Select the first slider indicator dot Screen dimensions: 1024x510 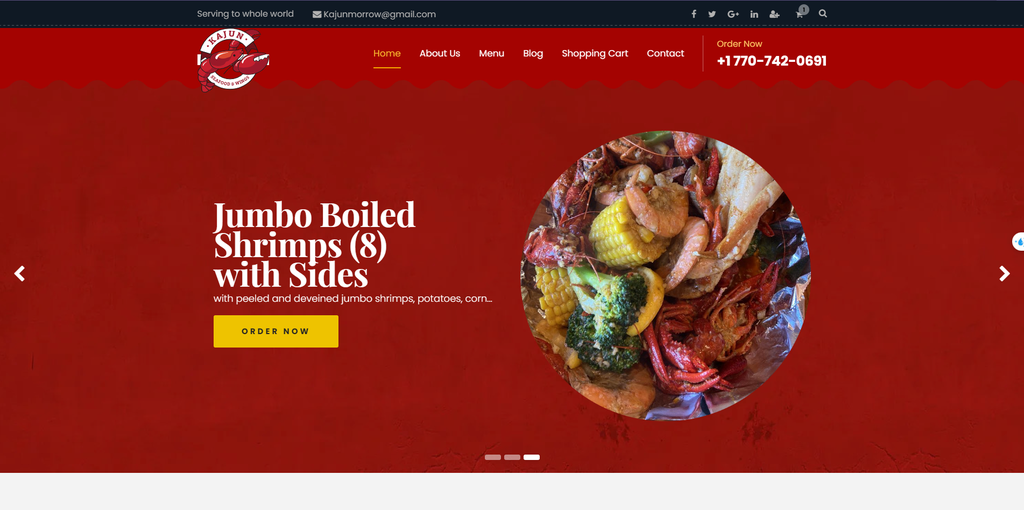[492, 457]
